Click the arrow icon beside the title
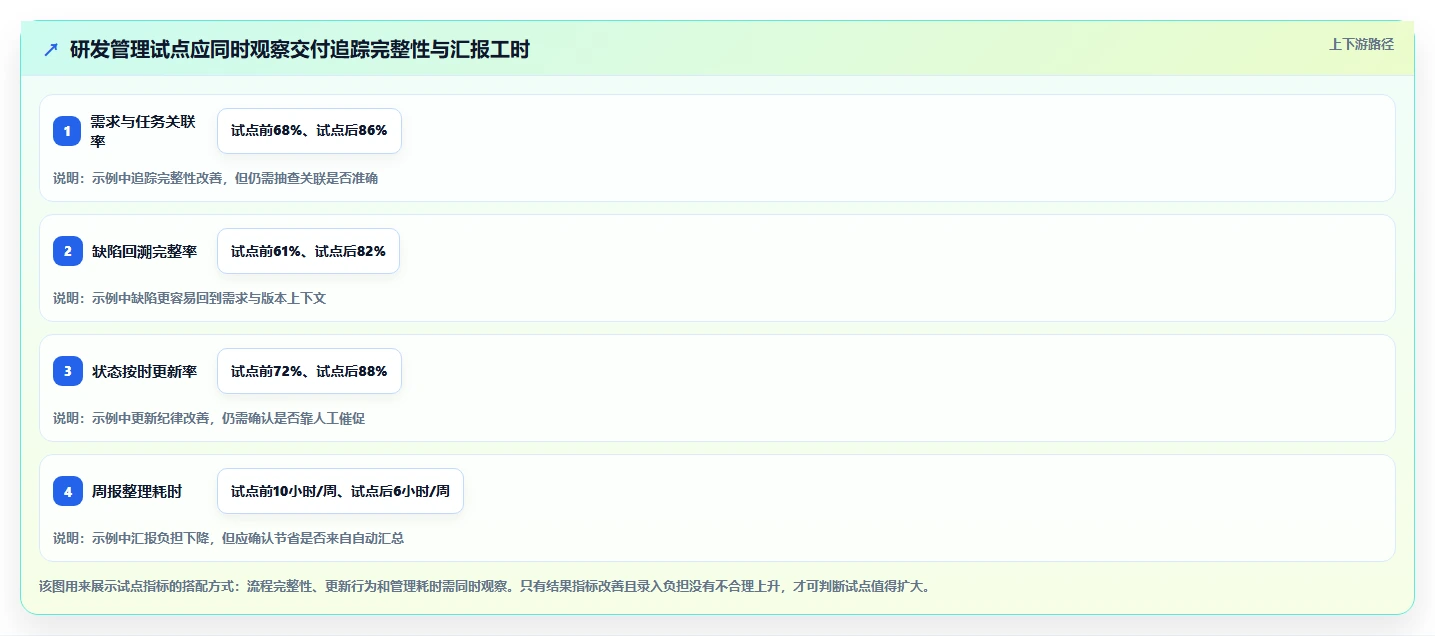1435x636 pixels. pyautogui.click(x=51, y=49)
